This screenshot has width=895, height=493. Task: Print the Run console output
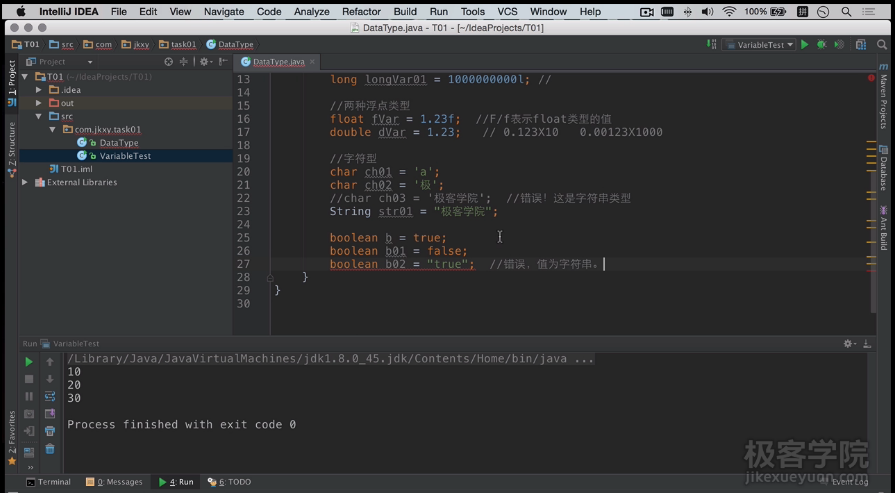(50, 431)
